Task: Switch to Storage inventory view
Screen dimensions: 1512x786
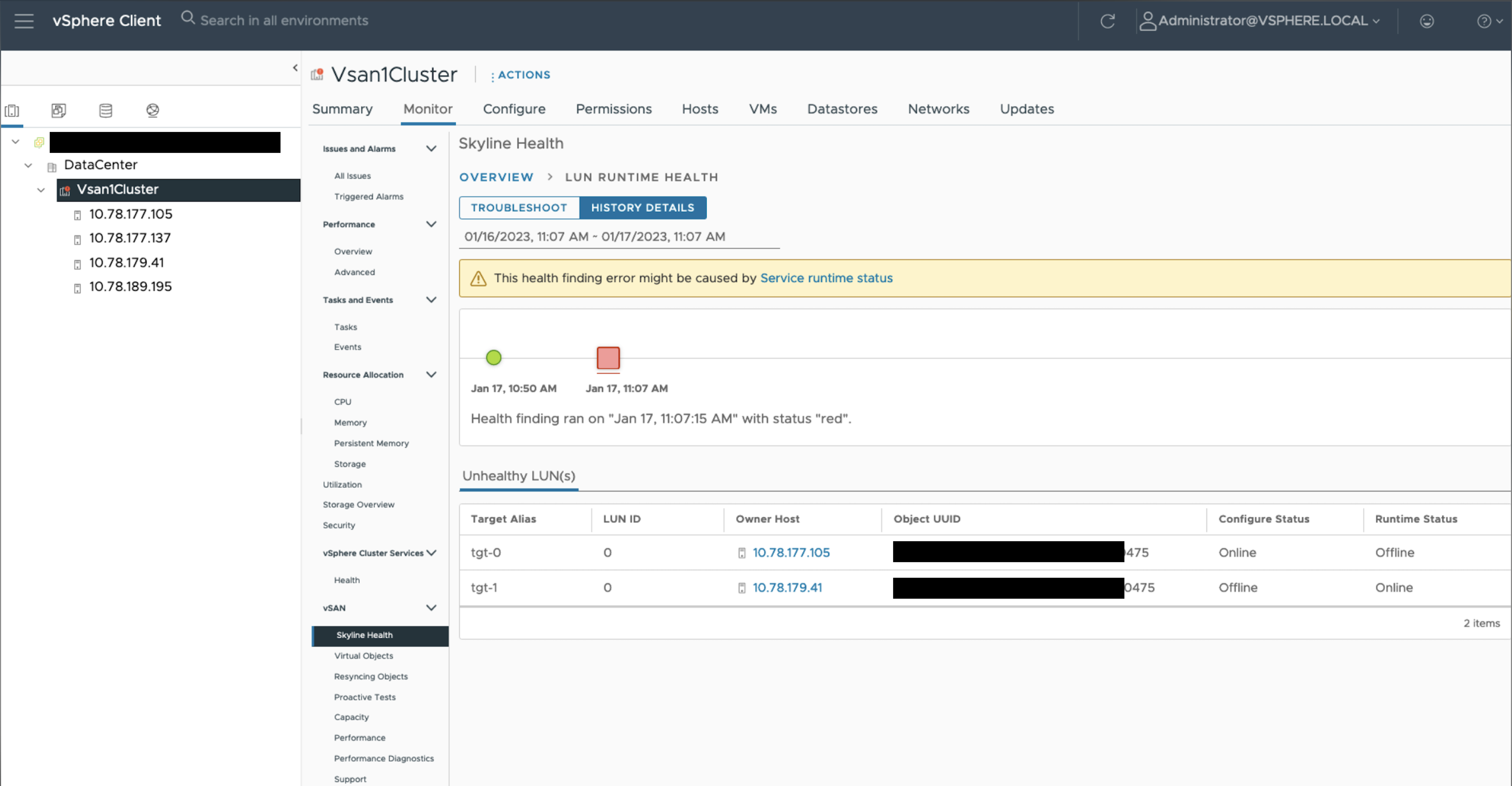Action: [x=106, y=110]
